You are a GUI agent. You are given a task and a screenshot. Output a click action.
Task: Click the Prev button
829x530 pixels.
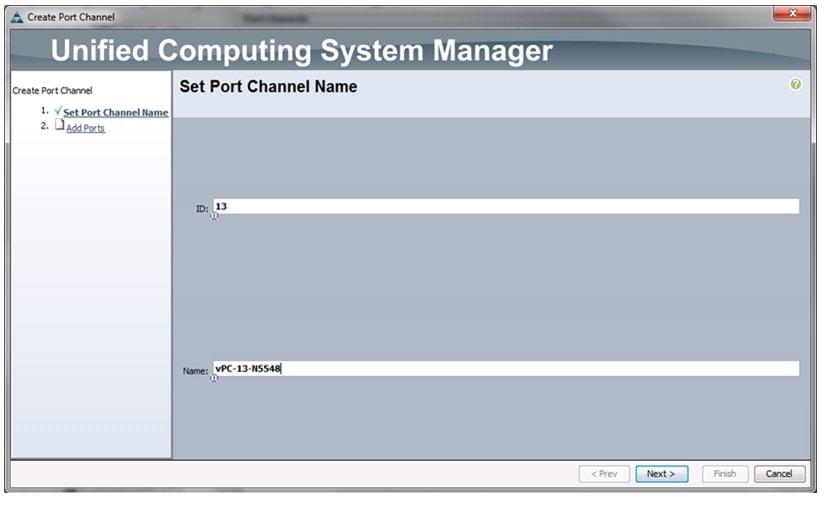coord(603,474)
